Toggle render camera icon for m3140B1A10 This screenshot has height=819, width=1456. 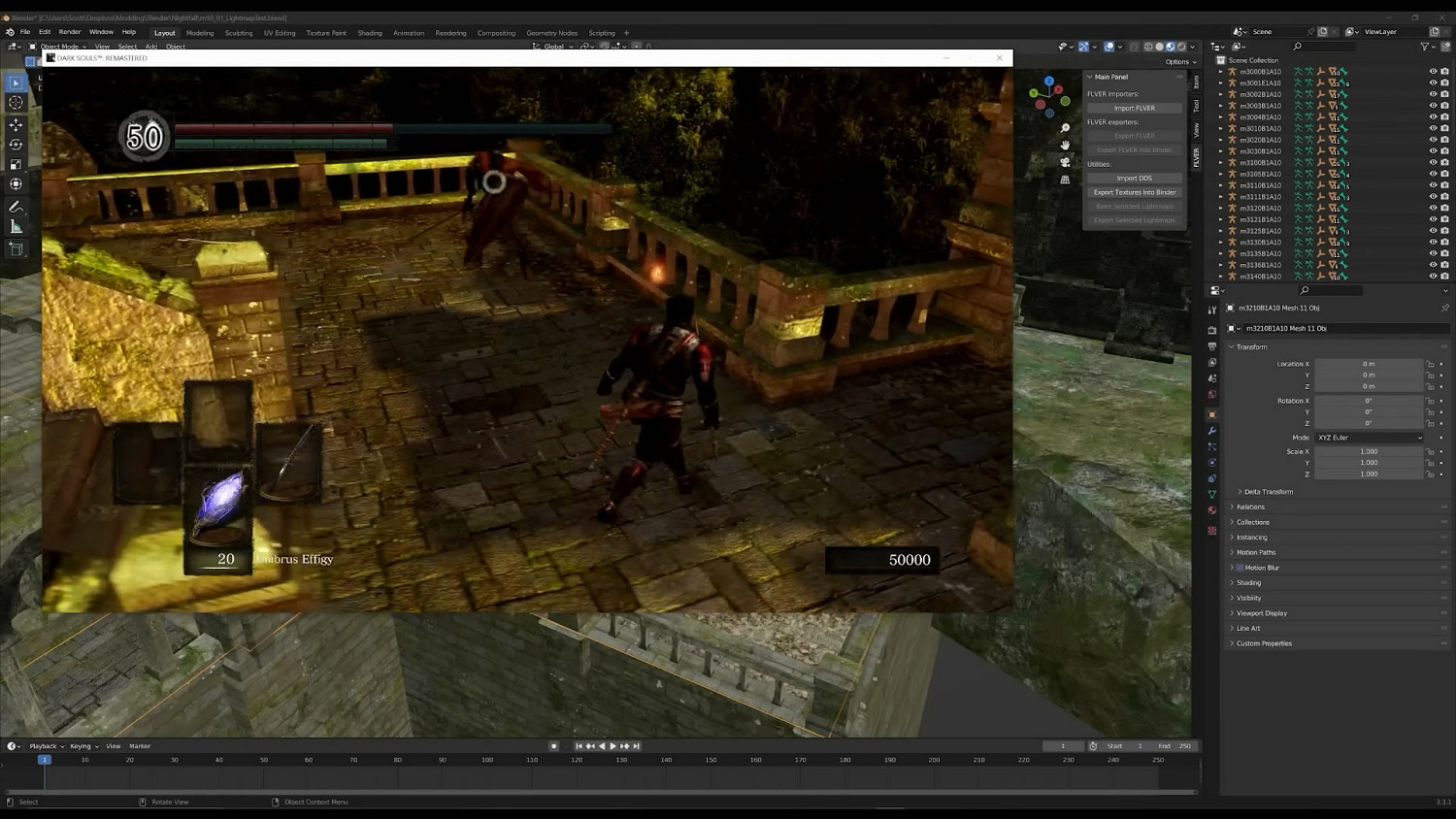pos(1444,277)
